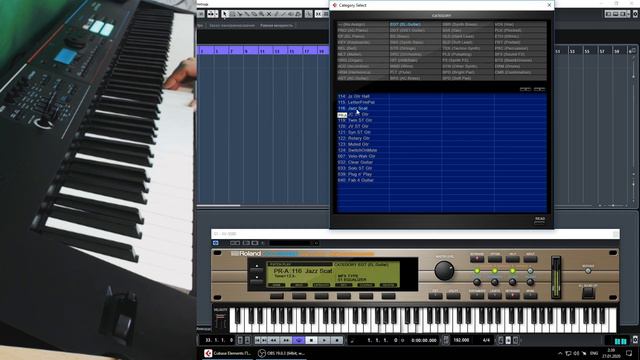Image resolution: width=640 pixels, height=360 pixels.
Task: Click Stop in the transport bar
Action: point(311,340)
